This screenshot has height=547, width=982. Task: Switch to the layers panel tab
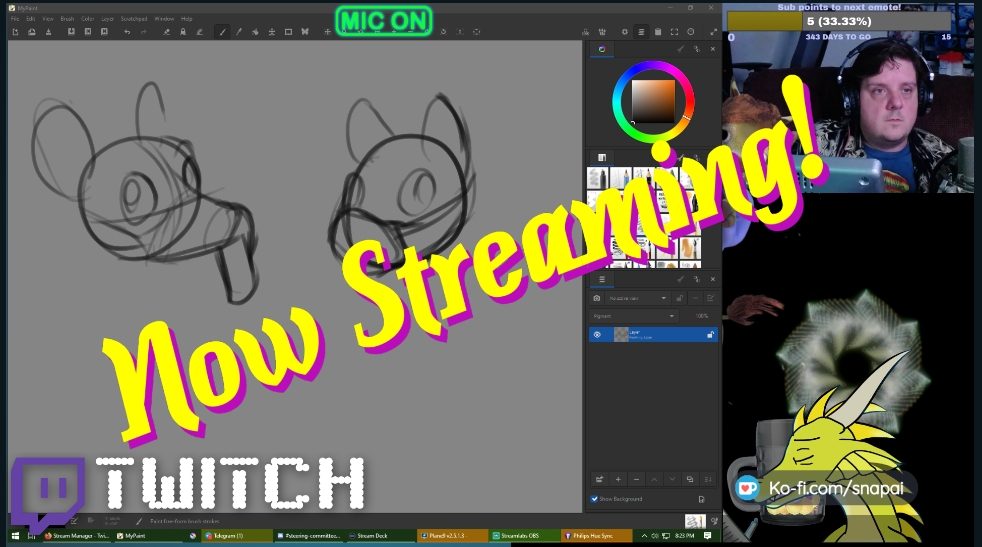point(602,279)
